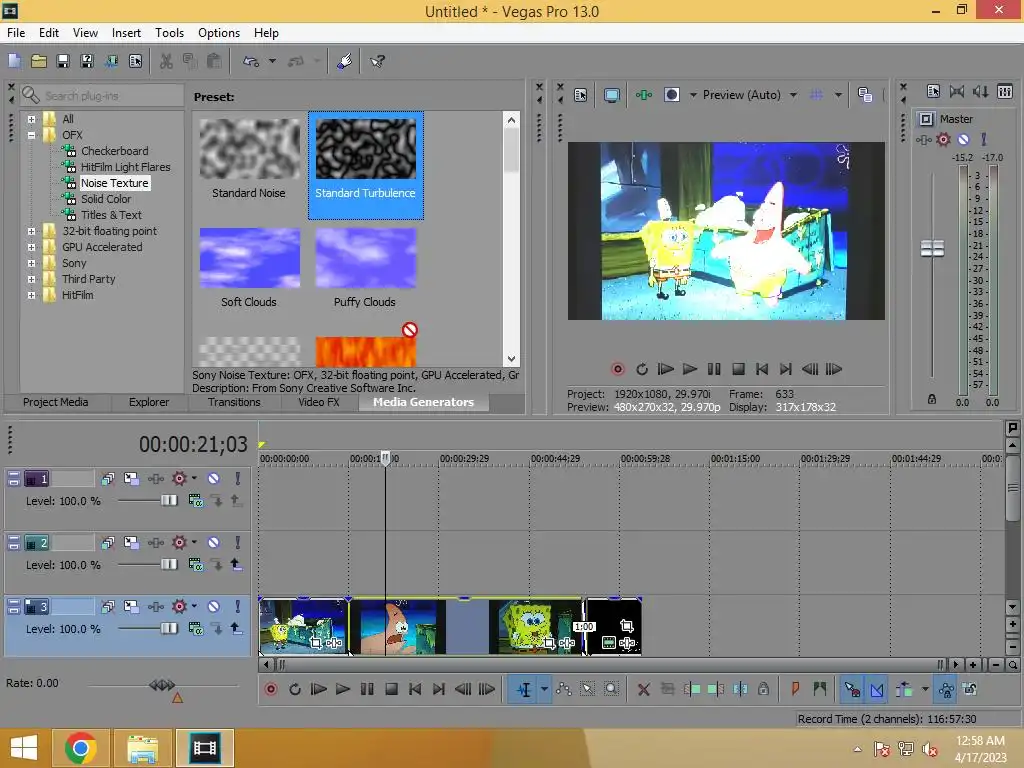The width and height of the screenshot is (1024, 768).
Task: Select the Zoom Edit tool
Action: pos(611,689)
